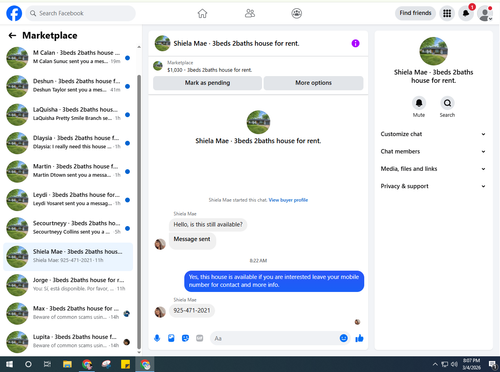This screenshot has width=500, height=372.
Task: Open Sticky Notes in taskbar
Action: (x=125, y=364)
